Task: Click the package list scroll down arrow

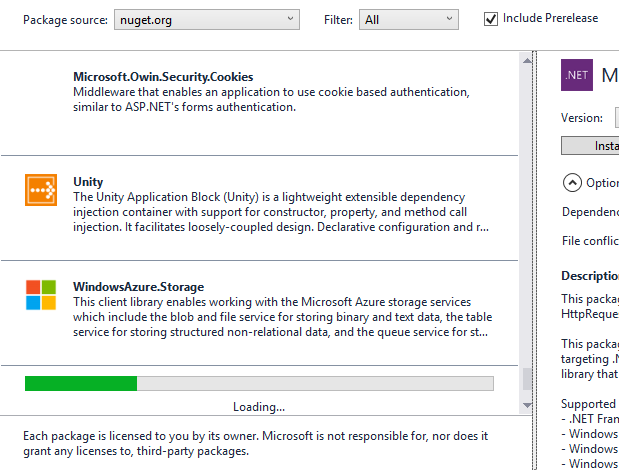Action: click(x=527, y=405)
